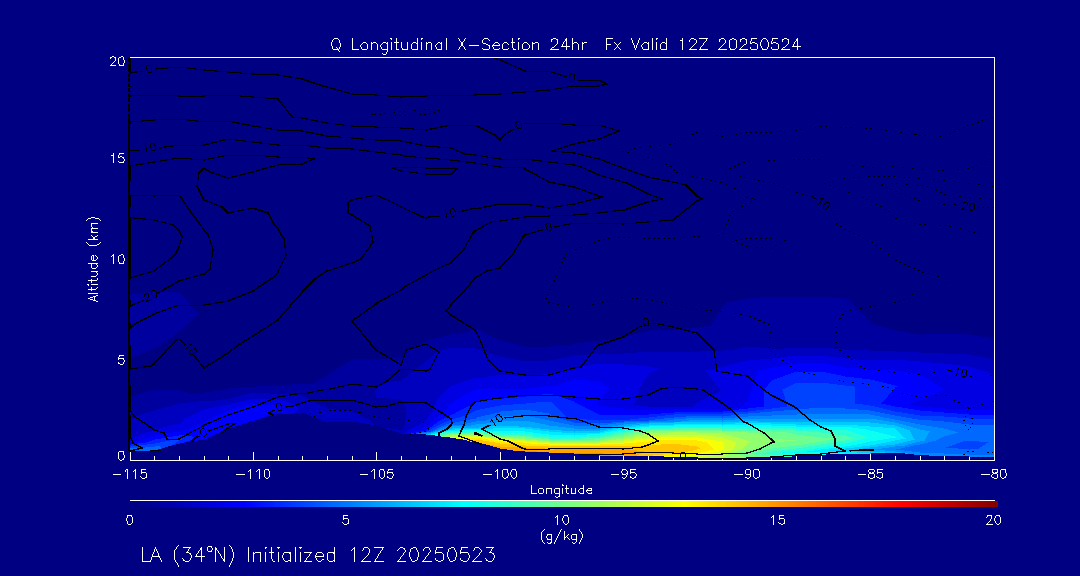Click the dotted contour label "20"
Screen dimensions: 1080x576
pyautogui.click(x=968, y=207)
